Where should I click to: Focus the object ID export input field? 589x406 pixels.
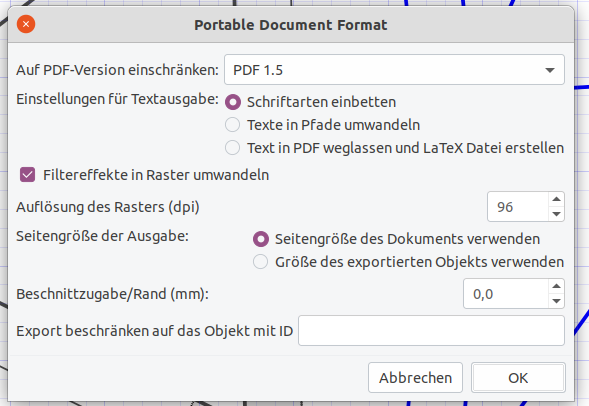[431, 331]
